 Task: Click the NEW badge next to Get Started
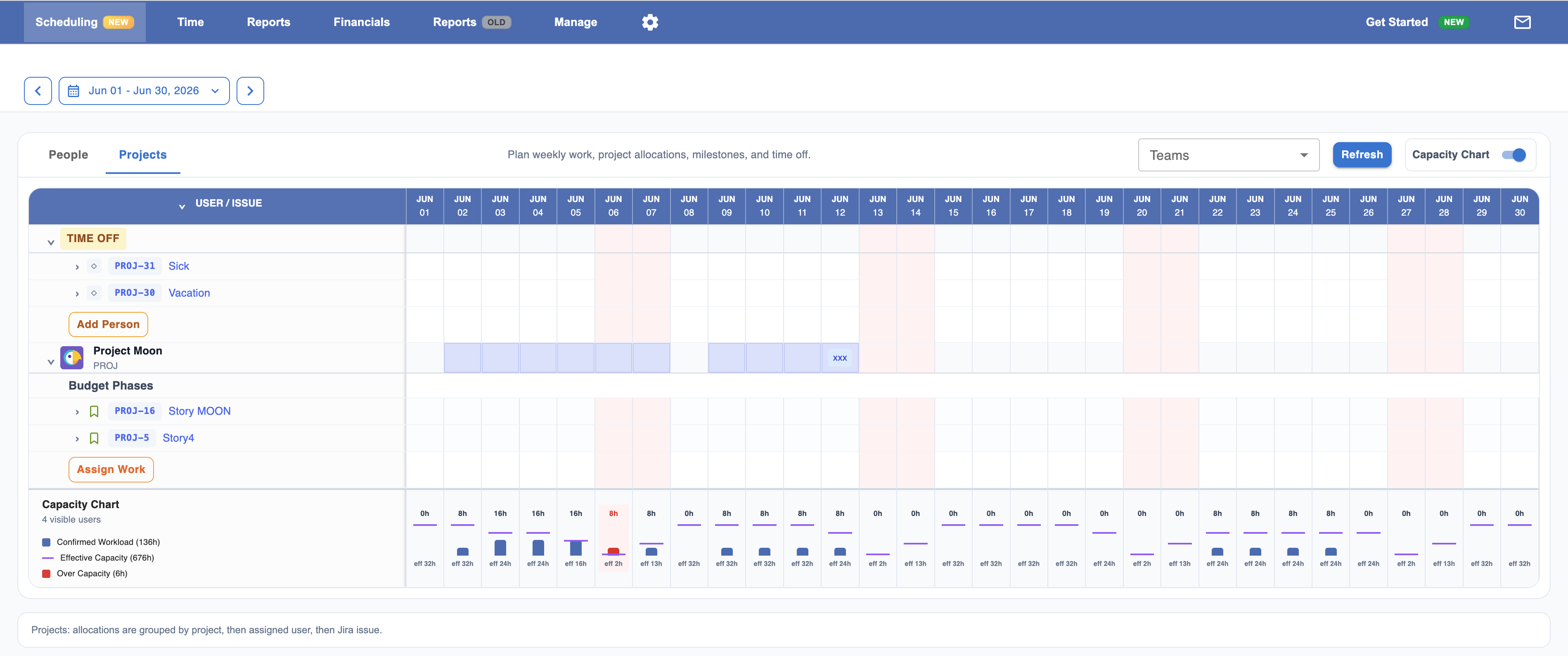[x=1454, y=22]
